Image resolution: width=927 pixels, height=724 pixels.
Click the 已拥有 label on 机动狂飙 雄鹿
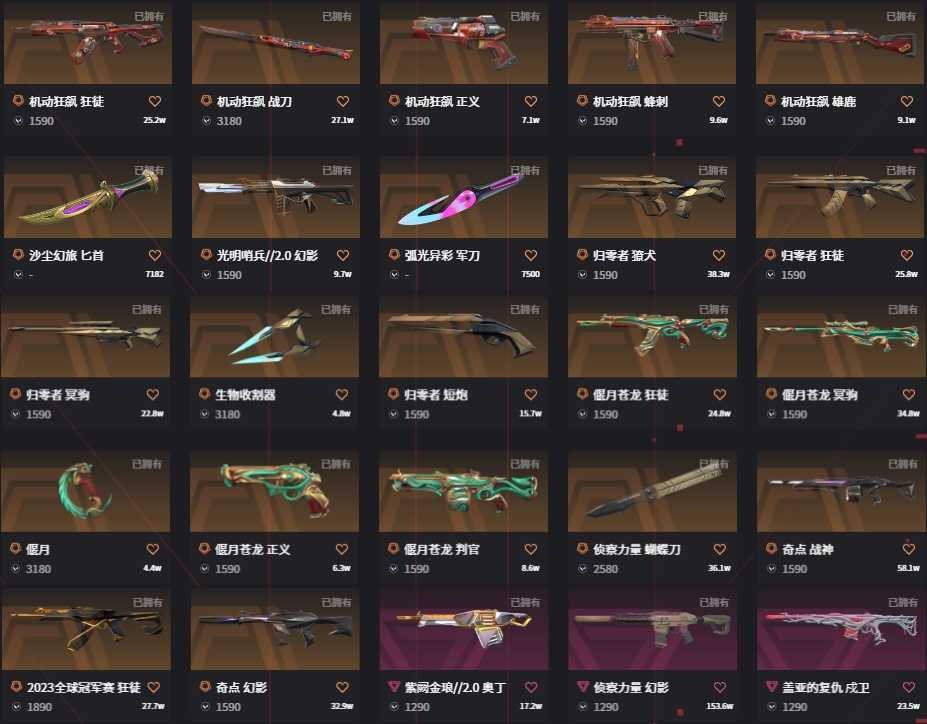click(900, 17)
